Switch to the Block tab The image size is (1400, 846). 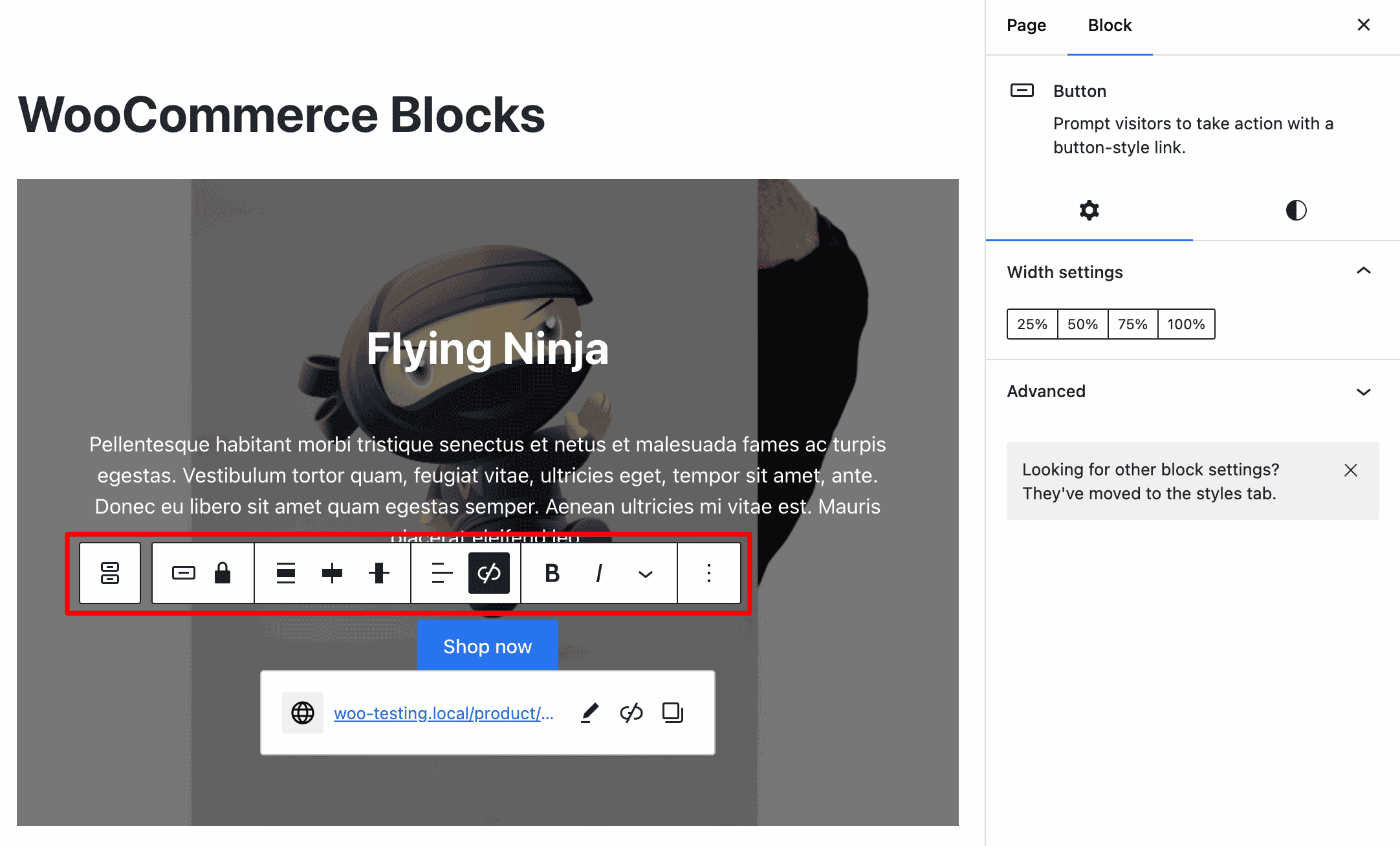click(x=1110, y=26)
